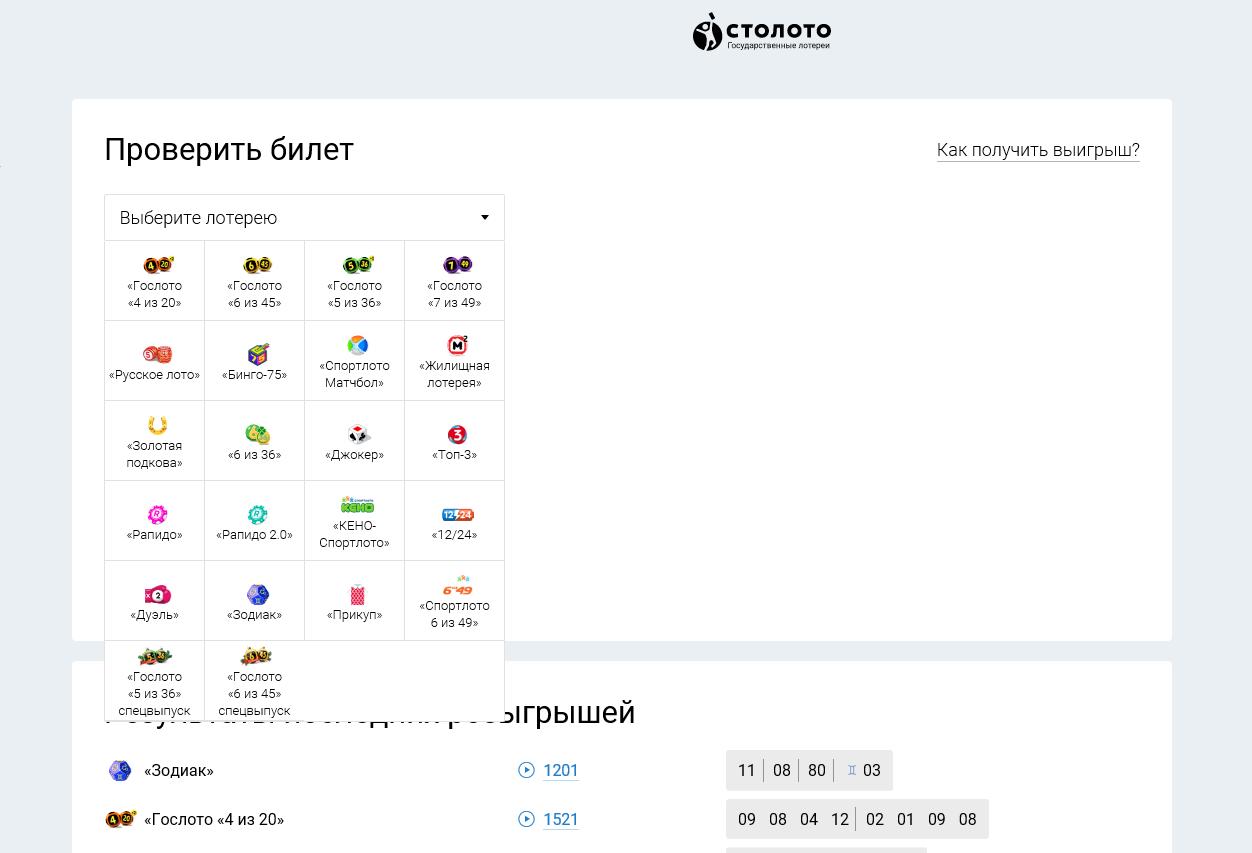Open draw 1521 results link
Image resolution: width=1252 pixels, height=853 pixels.
click(x=561, y=819)
